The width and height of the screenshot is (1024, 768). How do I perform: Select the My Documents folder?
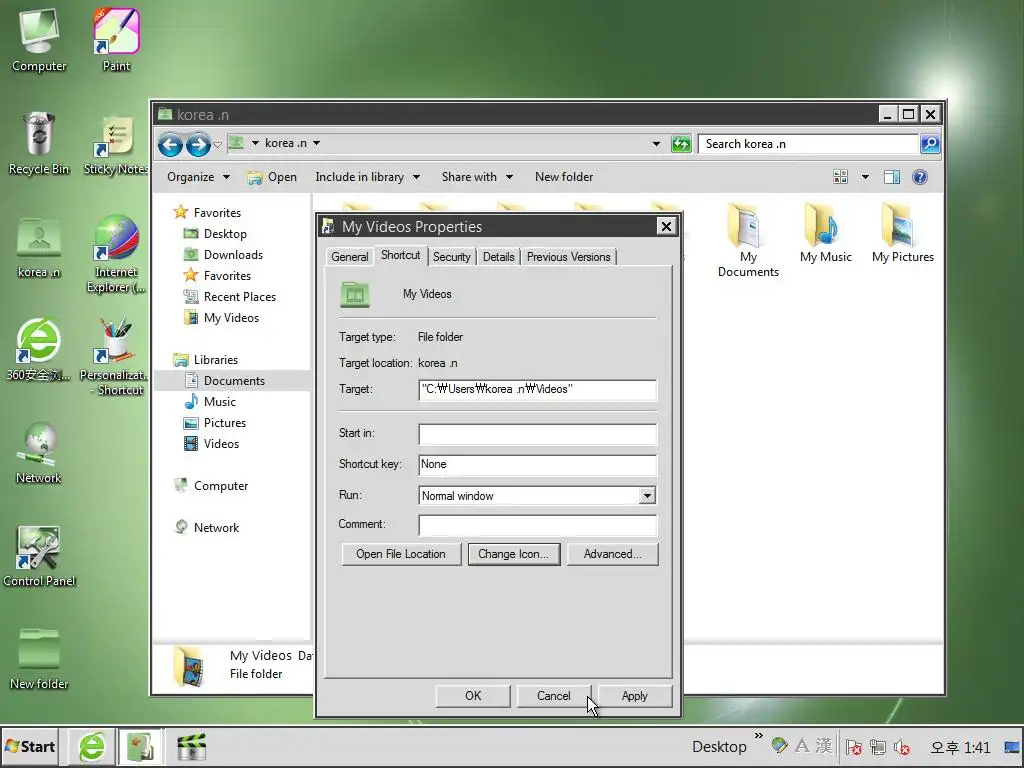click(748, 240)
